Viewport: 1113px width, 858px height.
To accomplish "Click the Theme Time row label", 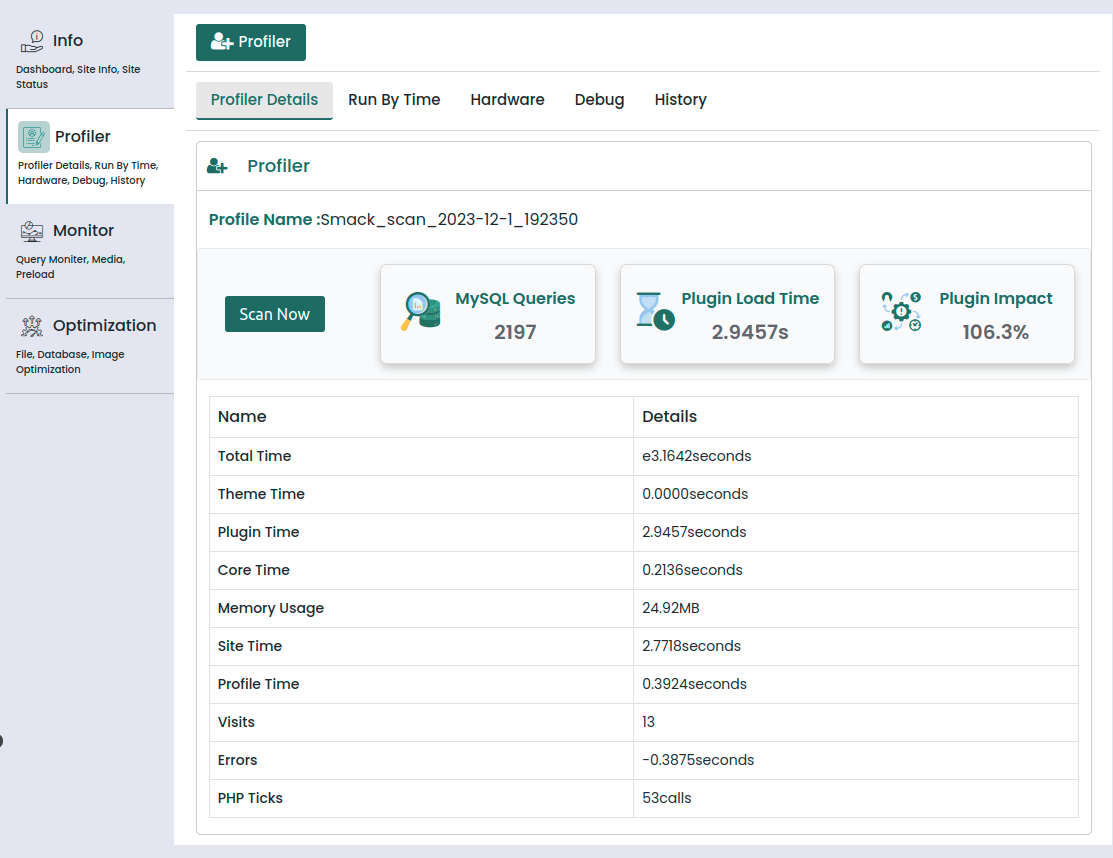I will coord(261,494).
